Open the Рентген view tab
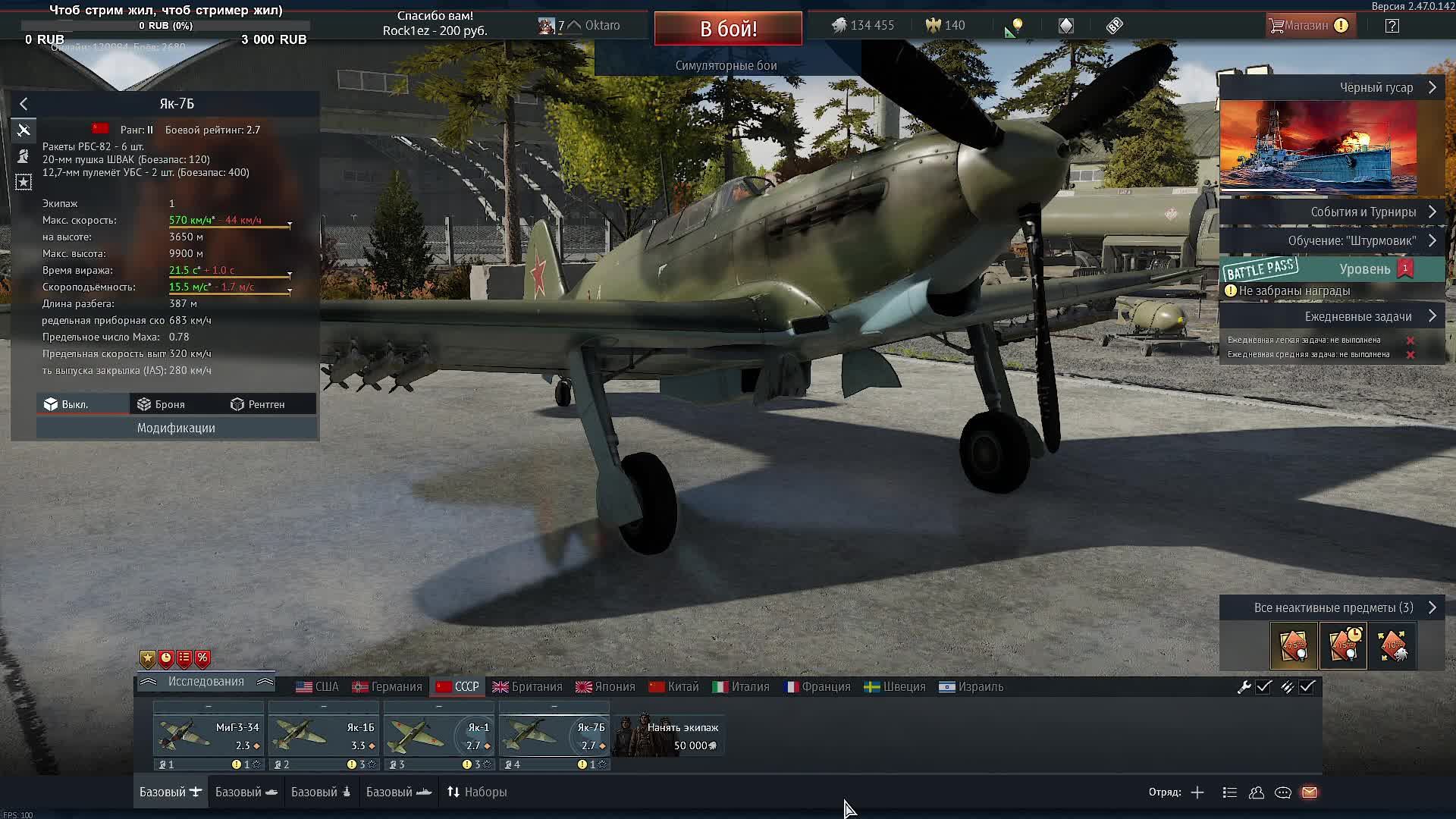1456x819 pixels. click(x=270, y=403)
